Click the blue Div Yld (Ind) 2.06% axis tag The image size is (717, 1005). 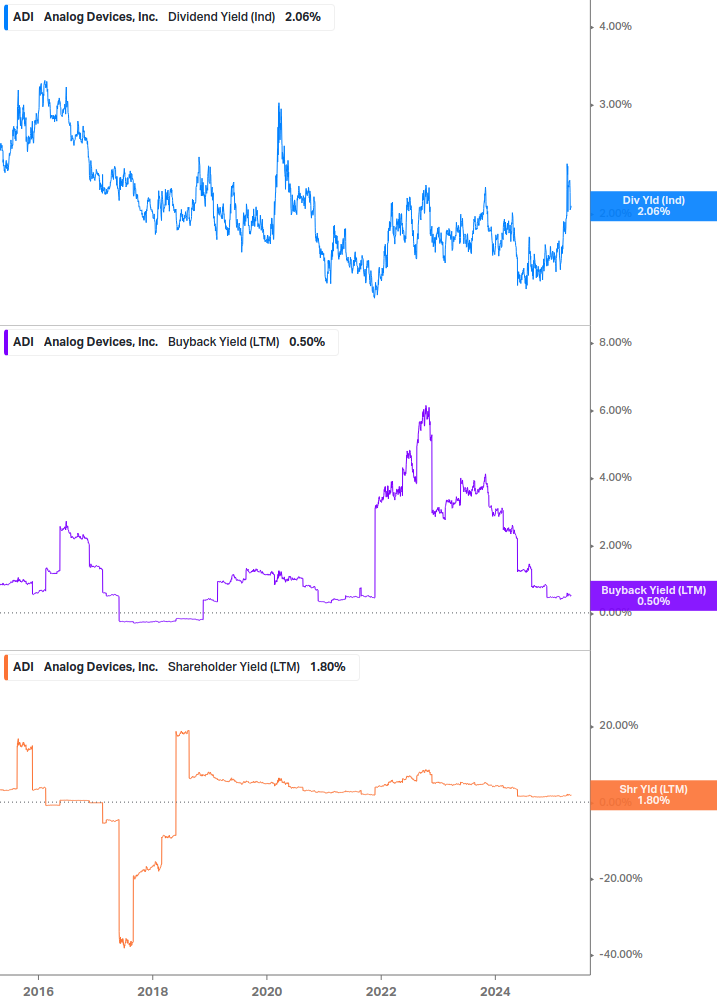(x=654, y=206)
